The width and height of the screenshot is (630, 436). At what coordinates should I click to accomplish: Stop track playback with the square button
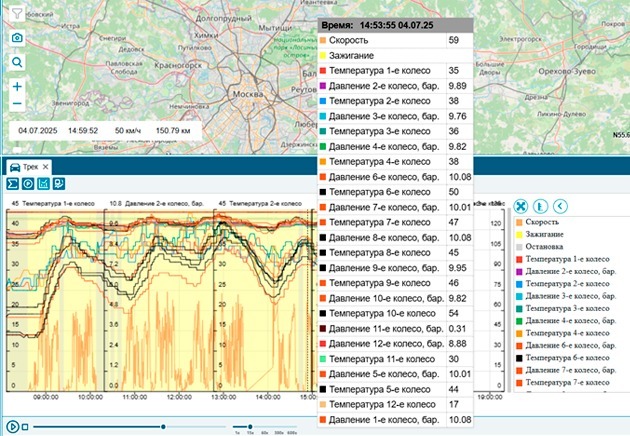pos(25,427)
